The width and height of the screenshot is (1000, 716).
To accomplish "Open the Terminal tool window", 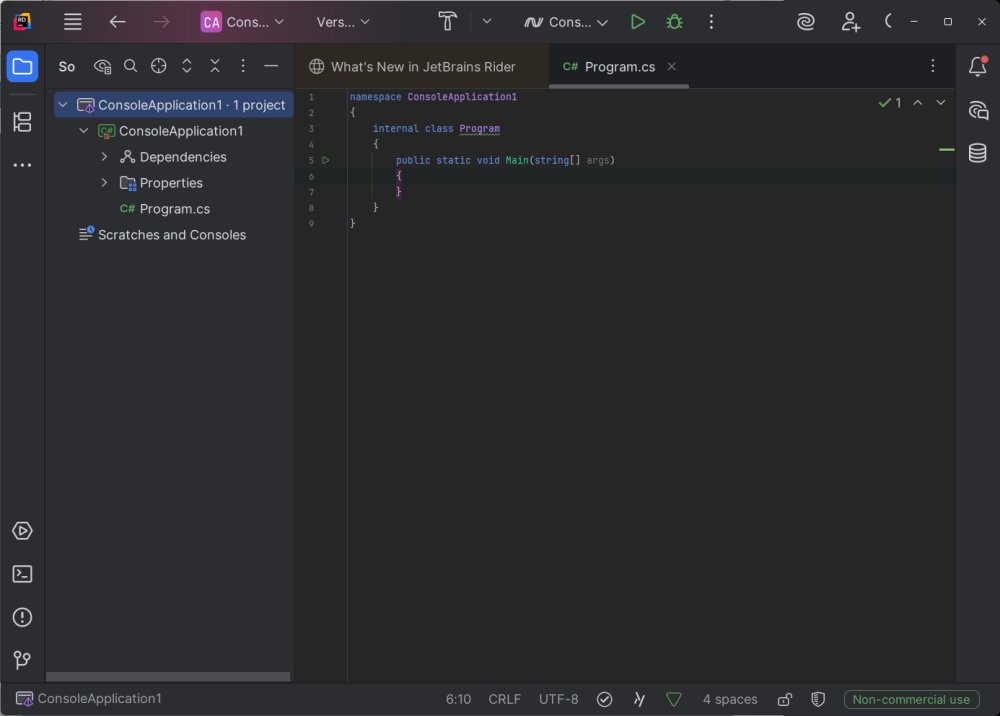I will tap(22, 574).
